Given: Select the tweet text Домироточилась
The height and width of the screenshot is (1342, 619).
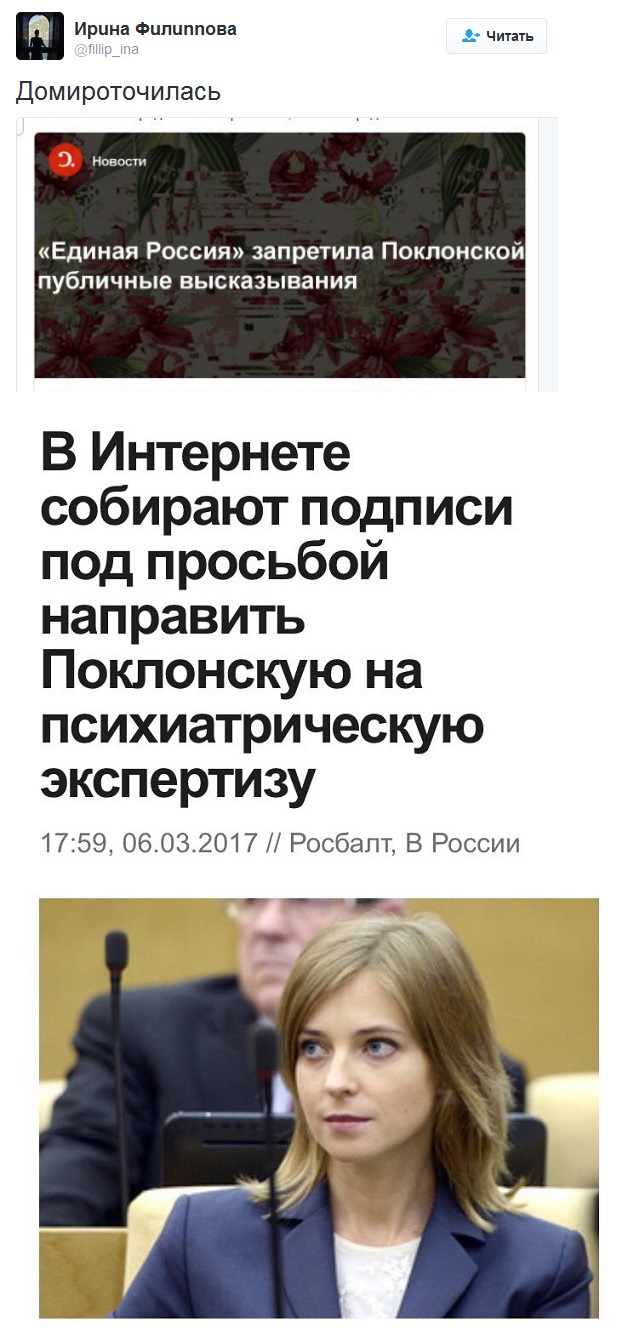Looking at the screenshot, I should 118,92.
